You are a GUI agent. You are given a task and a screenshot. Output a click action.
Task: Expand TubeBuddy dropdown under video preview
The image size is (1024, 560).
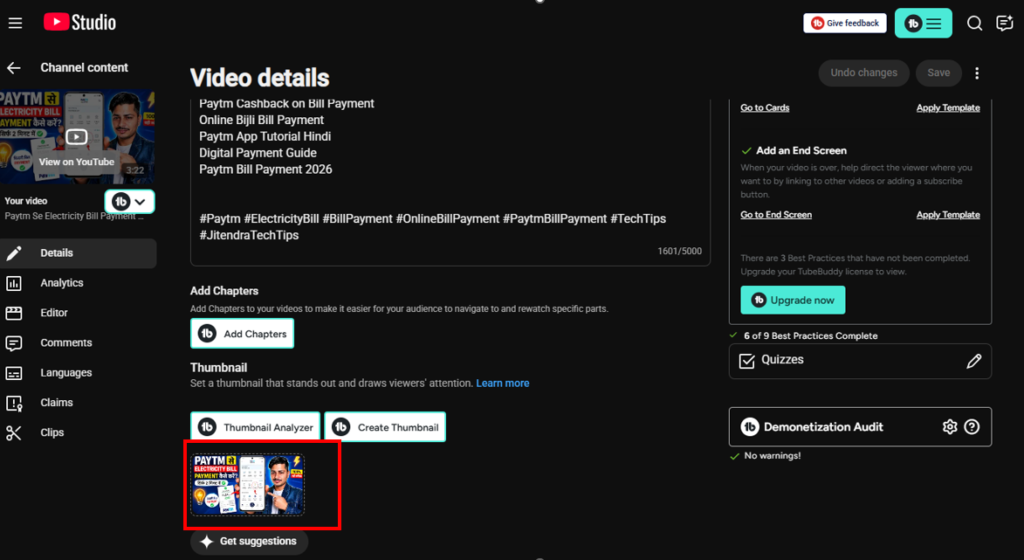point(129,202)
